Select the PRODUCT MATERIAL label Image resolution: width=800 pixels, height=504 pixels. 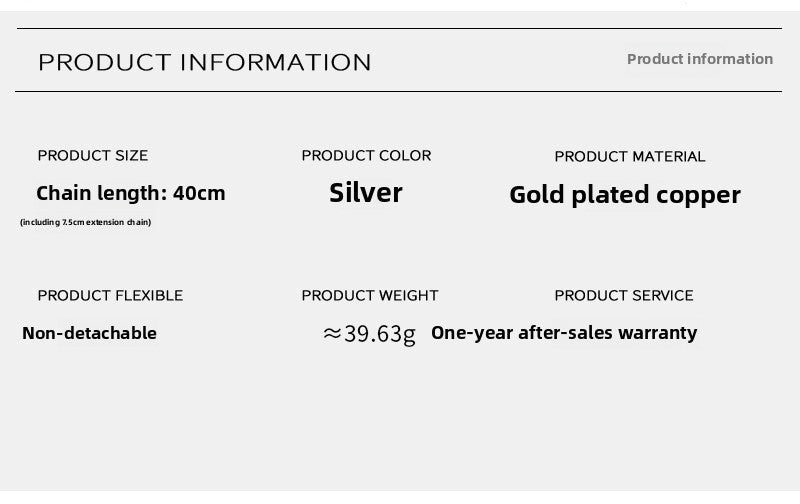(630, 156)
